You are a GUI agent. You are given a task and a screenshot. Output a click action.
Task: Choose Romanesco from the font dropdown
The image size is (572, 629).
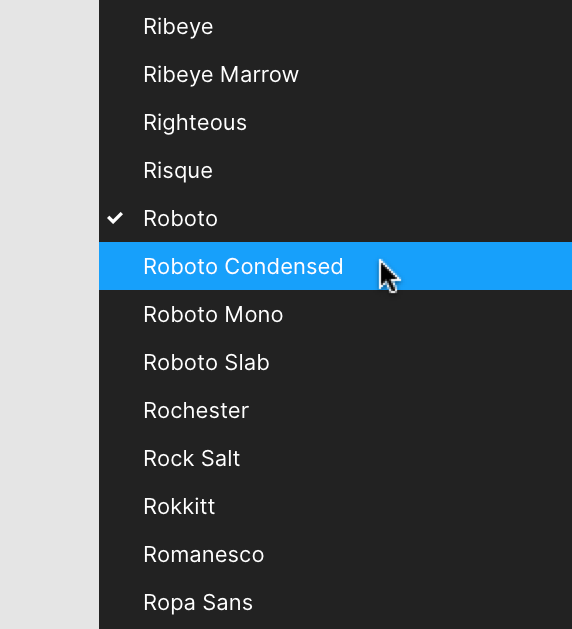[x=335, y=554]
